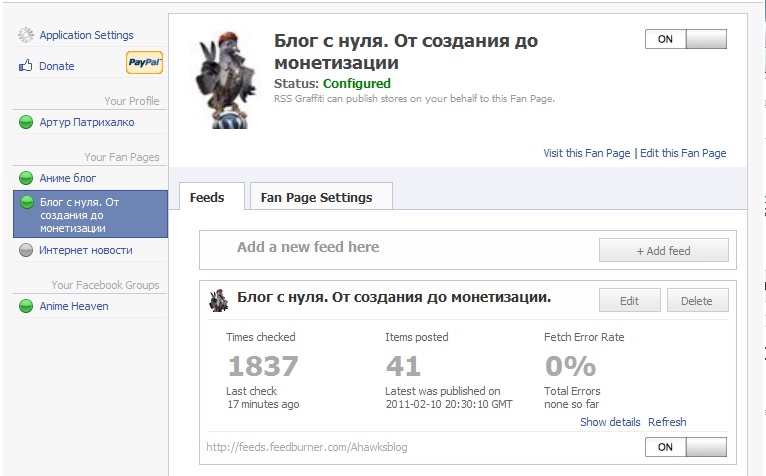Click the Application Settings gear icon
Viewport: 766px width, 476px height.
tap(26, 35)
